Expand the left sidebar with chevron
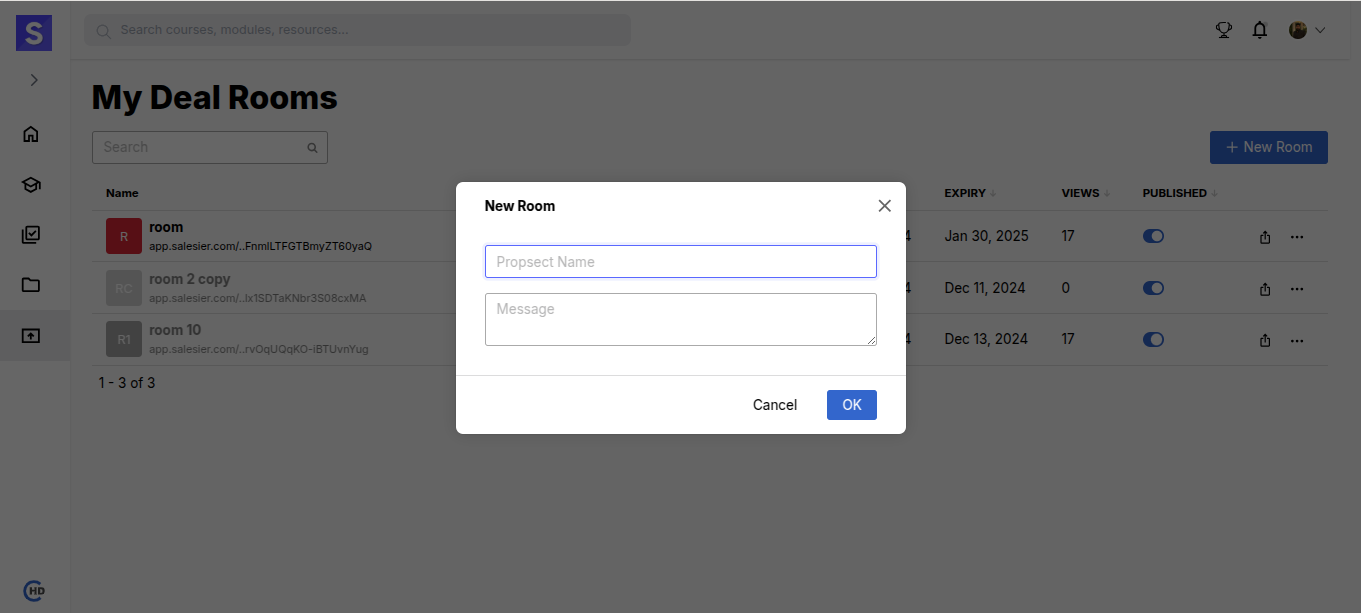The image size is (1361, 613). pyautogui.click(x=34, y=80)
